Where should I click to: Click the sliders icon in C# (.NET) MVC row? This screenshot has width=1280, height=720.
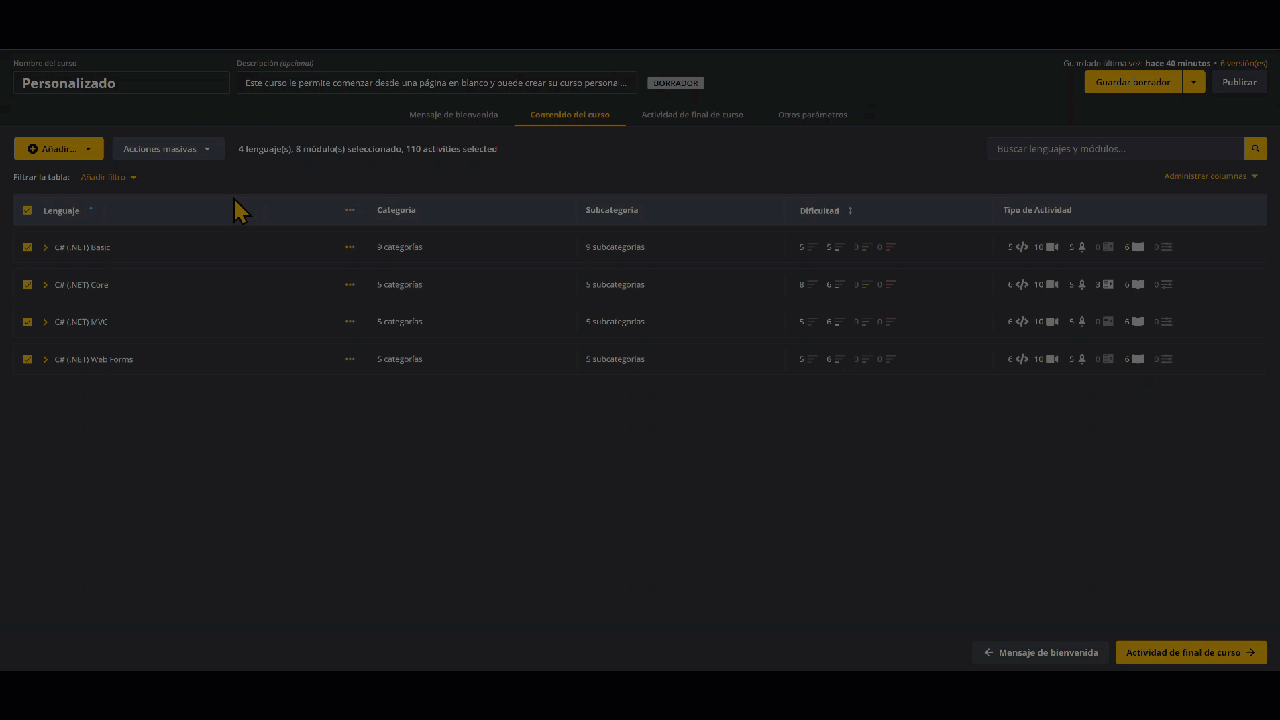tap(1167, 322)
